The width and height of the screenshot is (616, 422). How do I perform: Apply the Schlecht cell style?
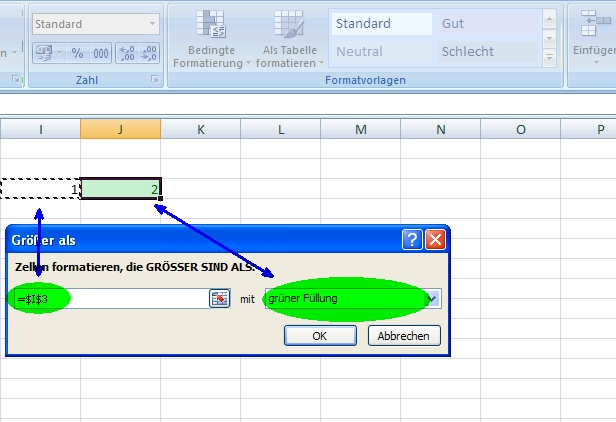coord(488,51)
